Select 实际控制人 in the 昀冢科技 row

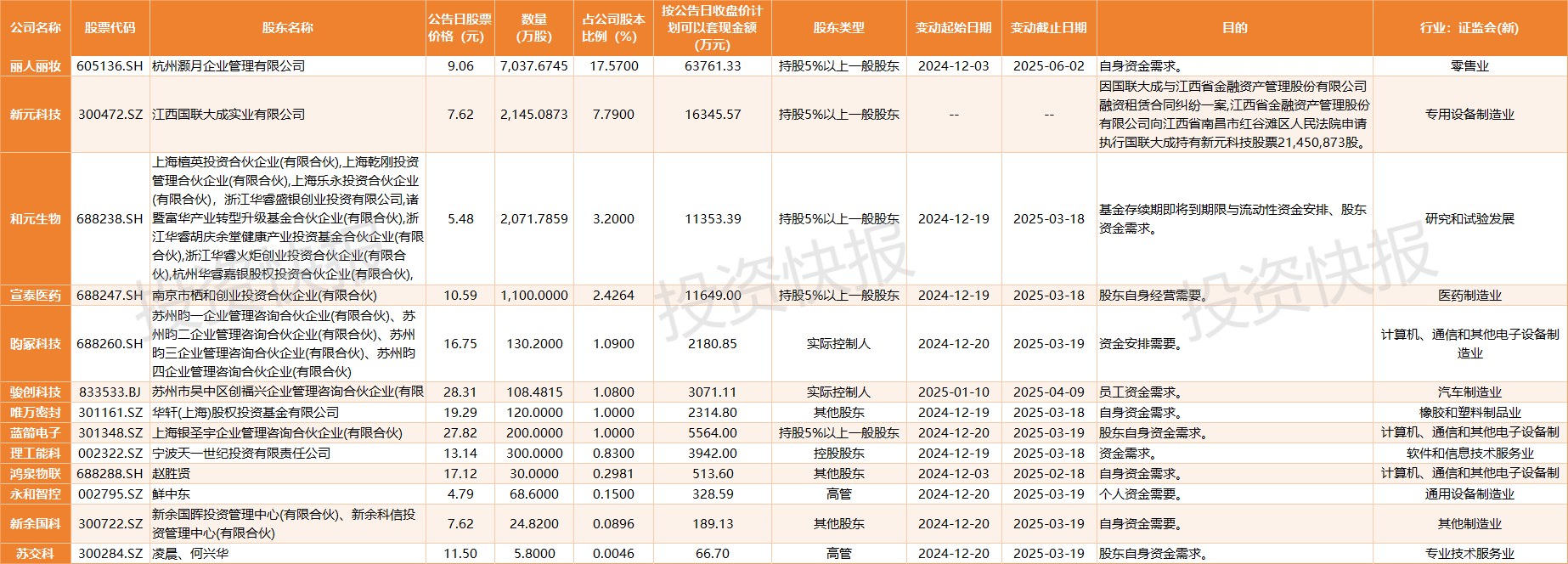pyautogui.click(x=839, y=344)
